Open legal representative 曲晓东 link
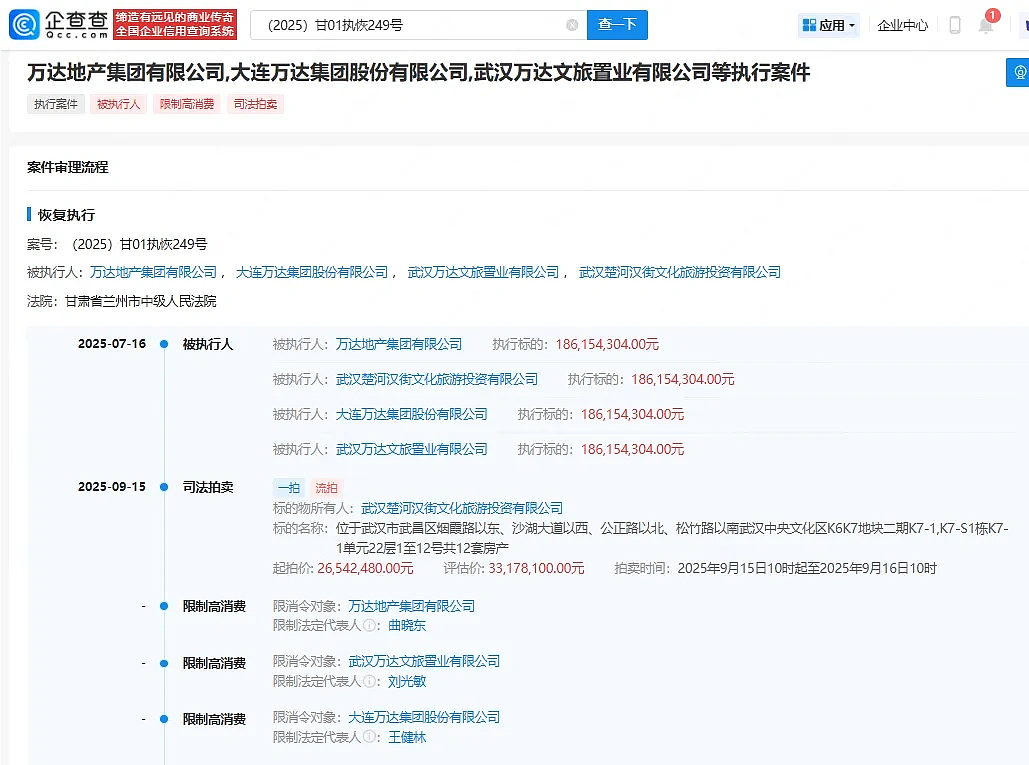 pos(407,625)
